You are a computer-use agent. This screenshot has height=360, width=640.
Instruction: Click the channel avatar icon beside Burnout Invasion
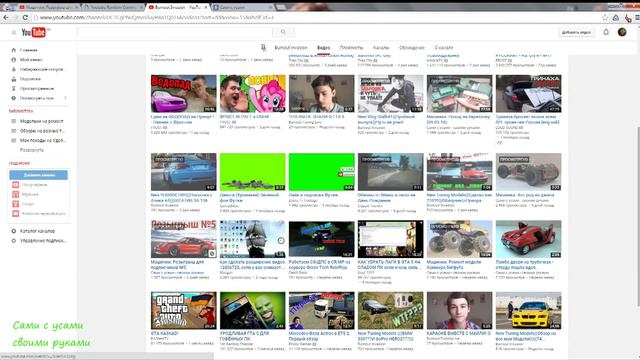[x=263, y=48]
